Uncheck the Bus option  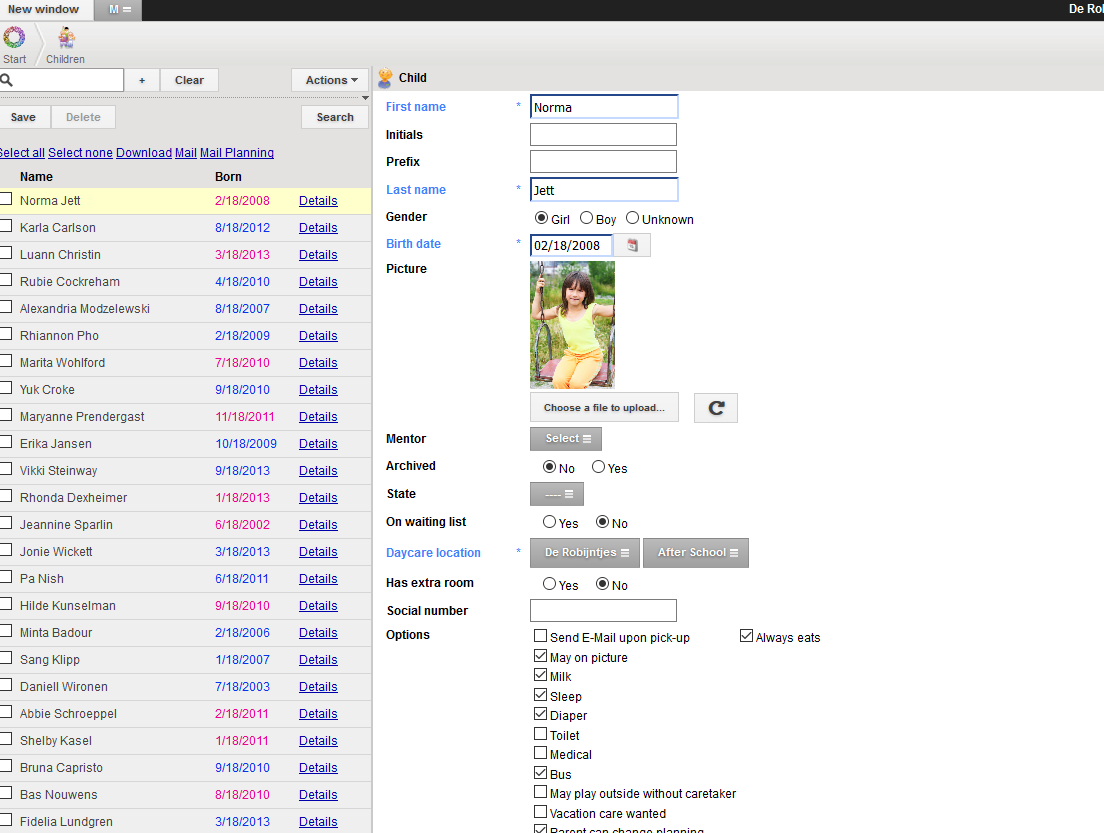[x=541, y=772]
